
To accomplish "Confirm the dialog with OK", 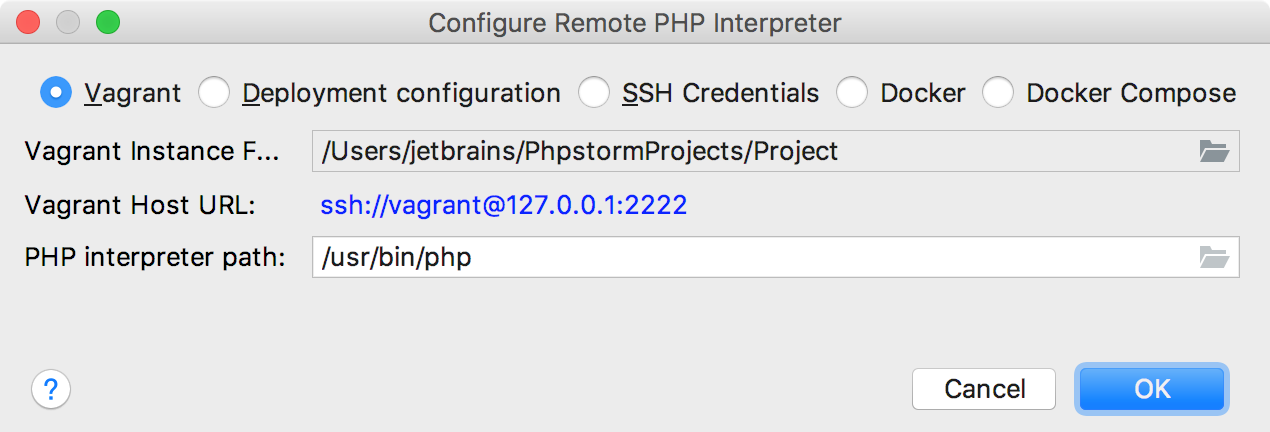I will pos(1151,389).
